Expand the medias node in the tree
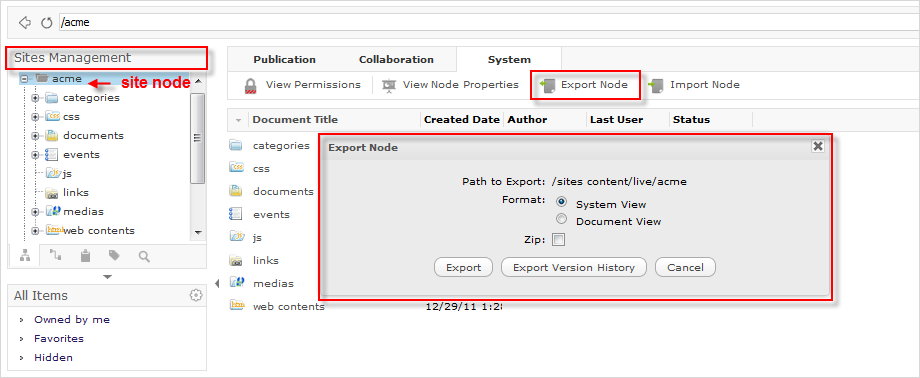 (x=35, y=211)
